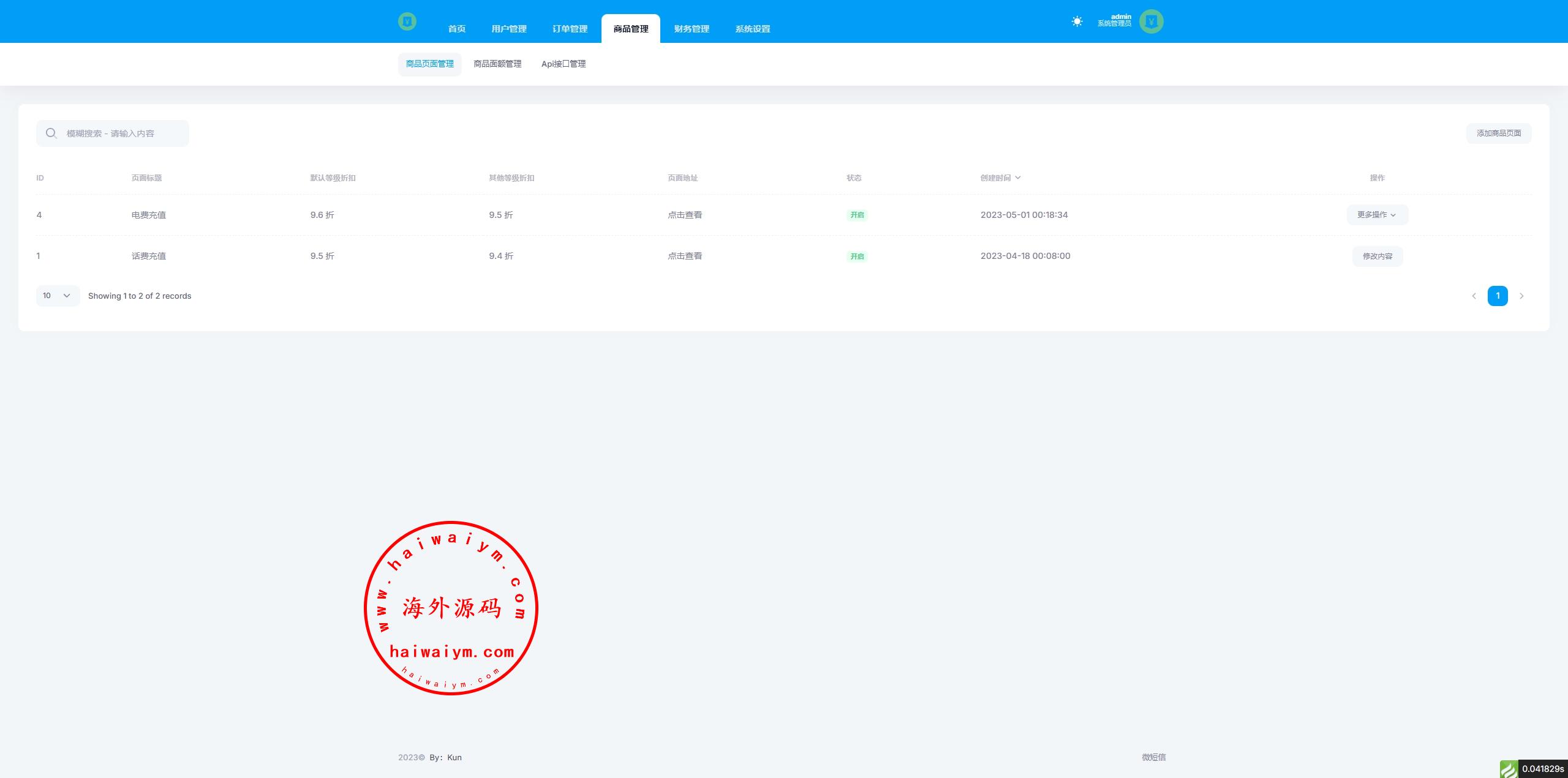Image resolution: width=1568 pixels, height=778 pixels.
Task: Click 添加商品页面 button
Action: coord(1498,133)
